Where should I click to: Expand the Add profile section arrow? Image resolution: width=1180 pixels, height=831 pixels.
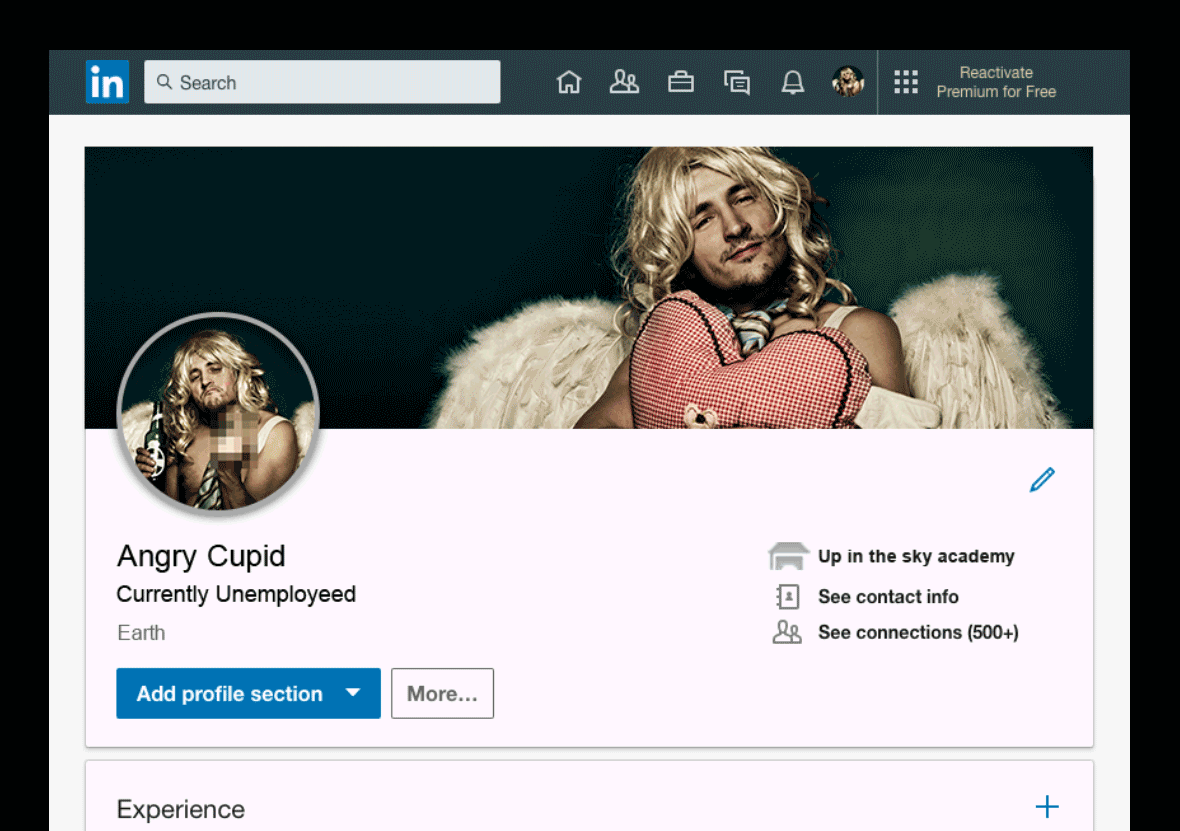coord(352,693)
